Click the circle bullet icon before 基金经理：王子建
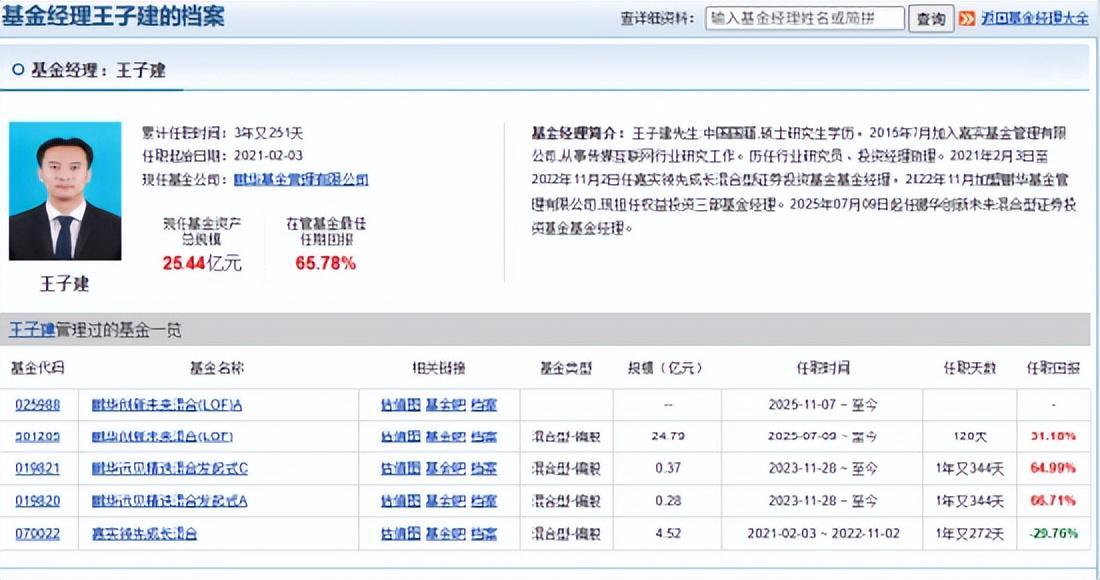 click(17, 71)
